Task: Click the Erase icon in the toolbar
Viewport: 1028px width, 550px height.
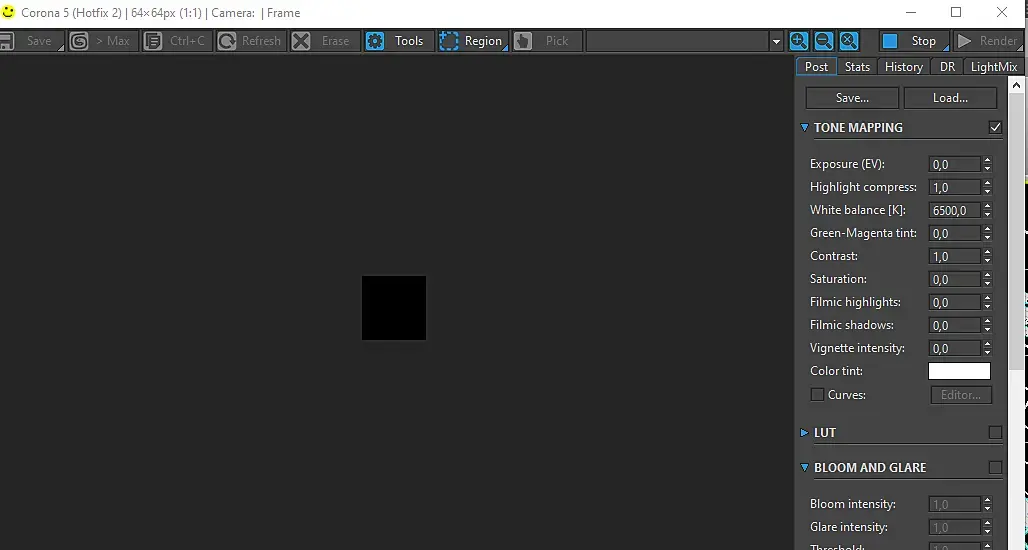Action: 301,41
